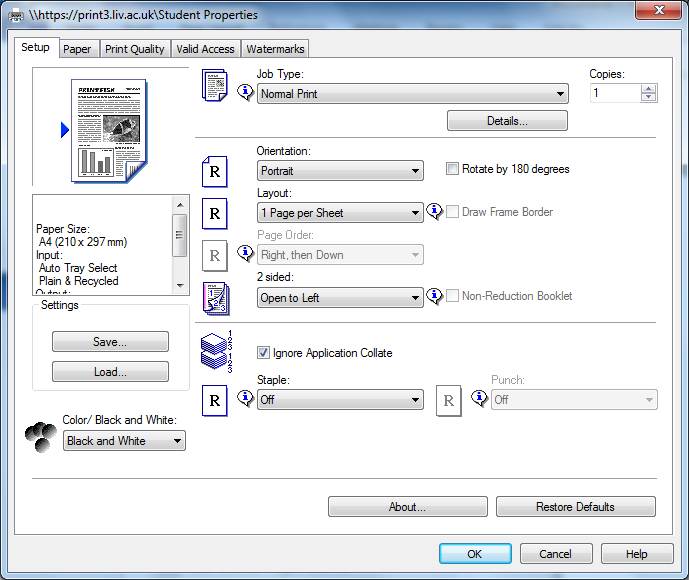Click the About... button

(407, 507)
